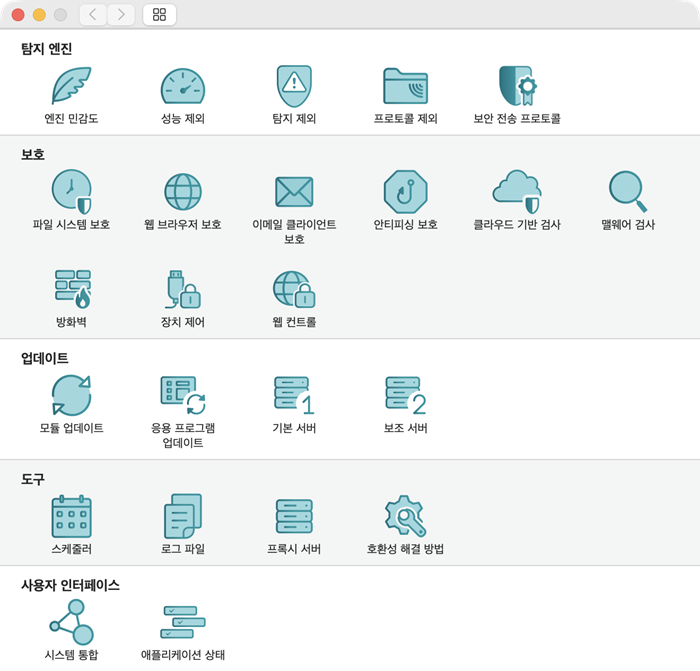Image resolution: width=700 pixels, height=671 pixels.
Task: Open 엔진 민감도 feather icon
Action: (71, 85)
